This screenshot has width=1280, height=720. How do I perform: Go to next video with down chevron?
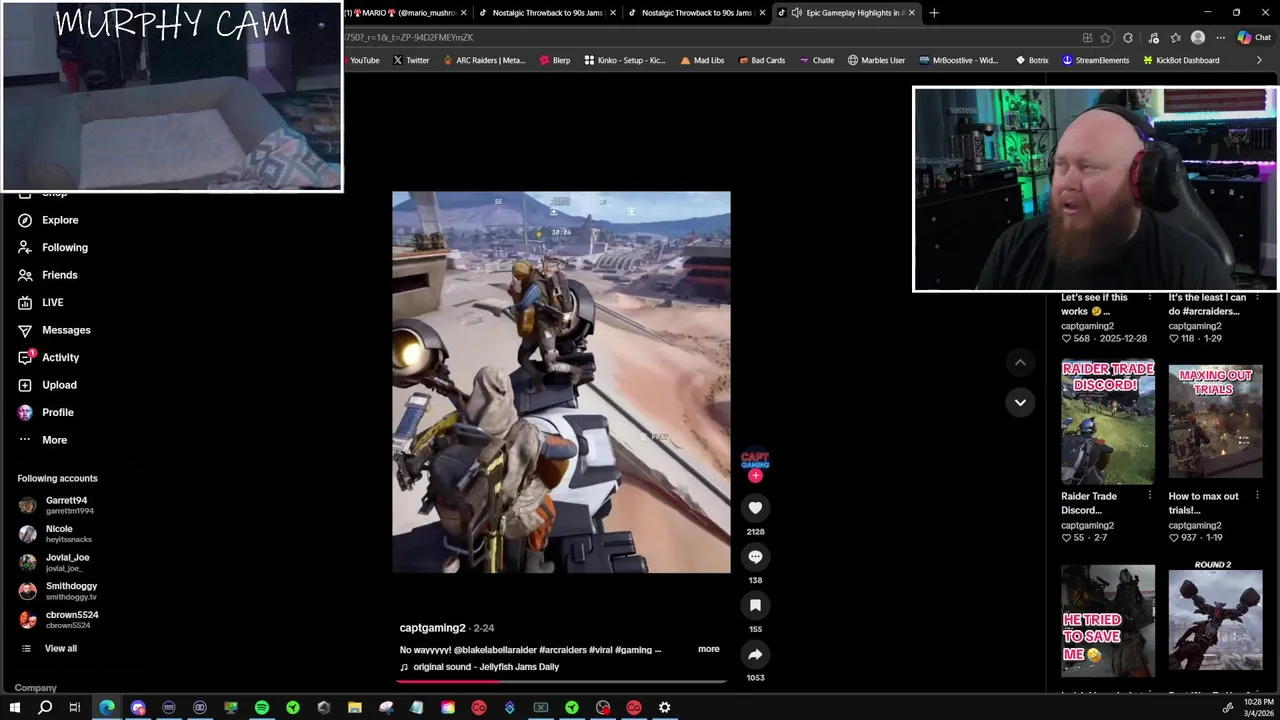[1020, 402]
